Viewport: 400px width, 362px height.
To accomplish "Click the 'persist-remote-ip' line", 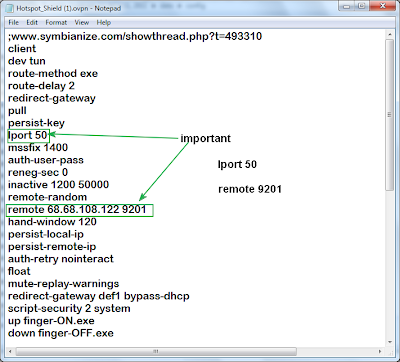I will [52, 247].
